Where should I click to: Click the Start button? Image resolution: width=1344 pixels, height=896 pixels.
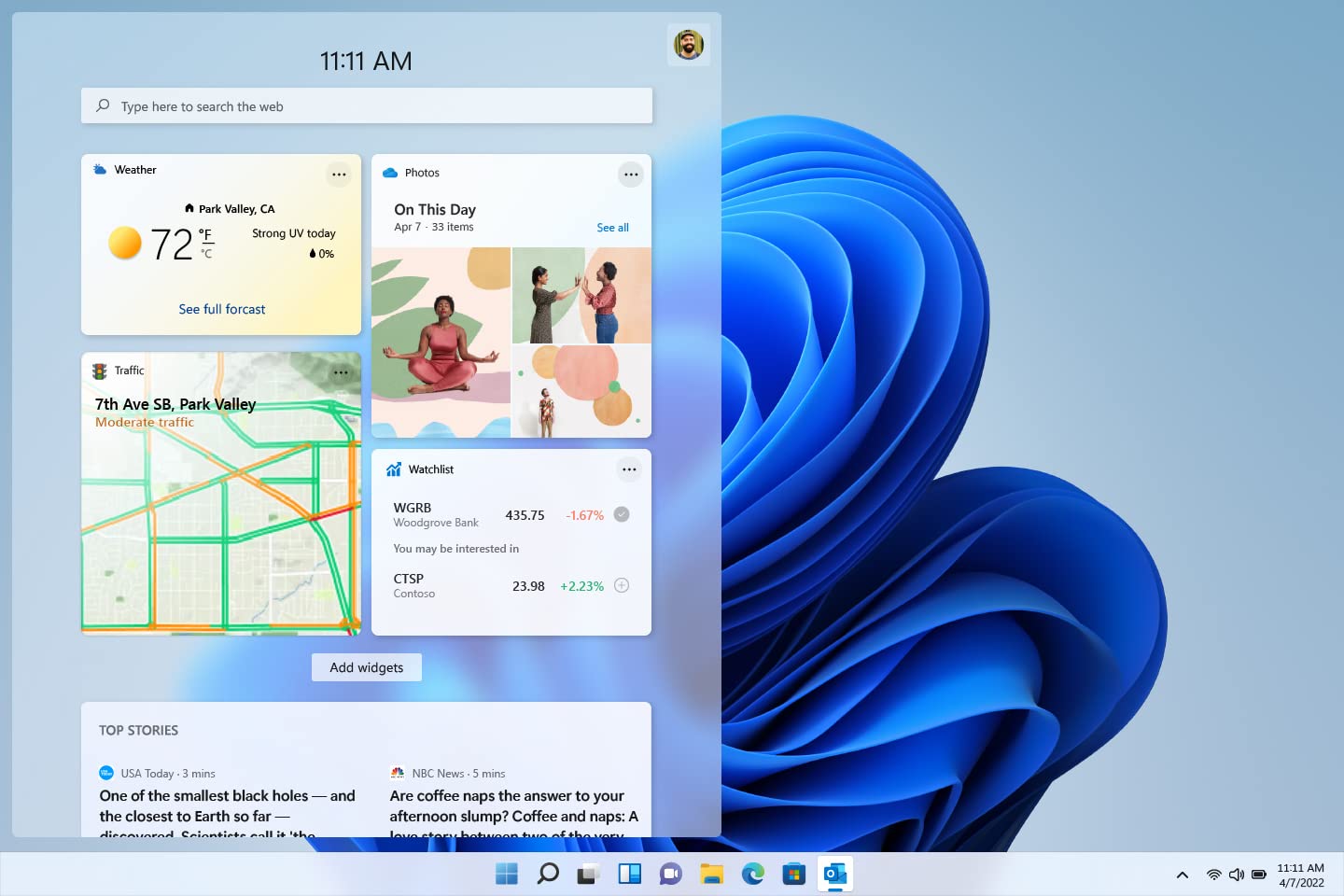coord(506,874)
